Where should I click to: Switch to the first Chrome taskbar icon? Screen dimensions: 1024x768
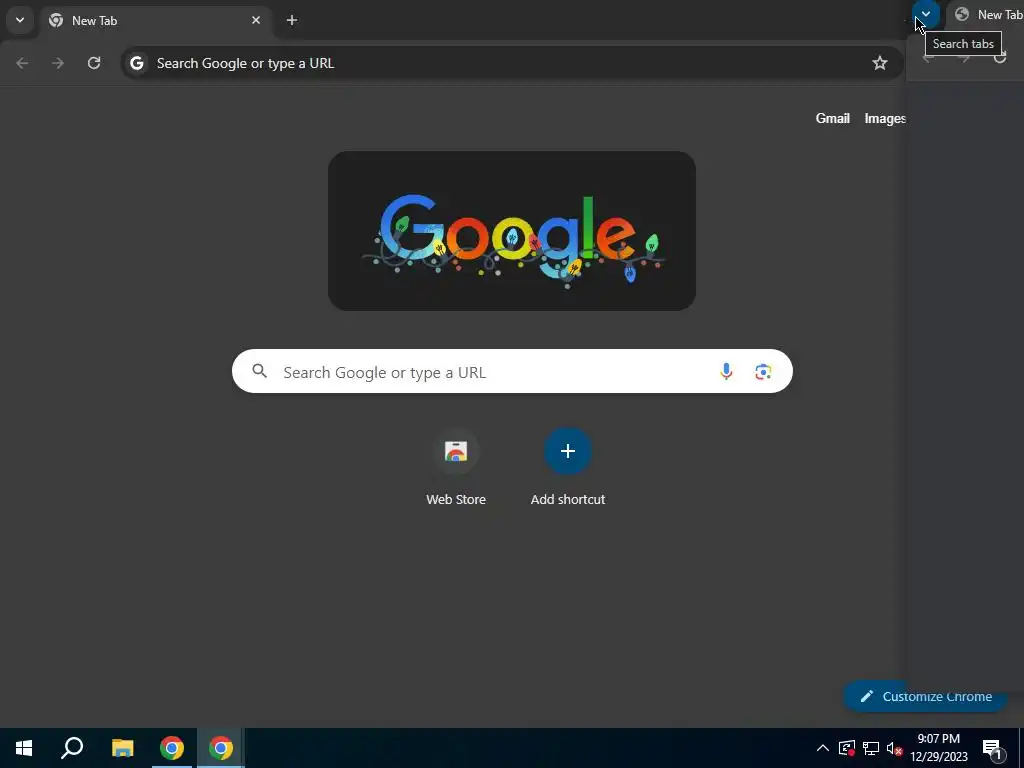(172, 748)
